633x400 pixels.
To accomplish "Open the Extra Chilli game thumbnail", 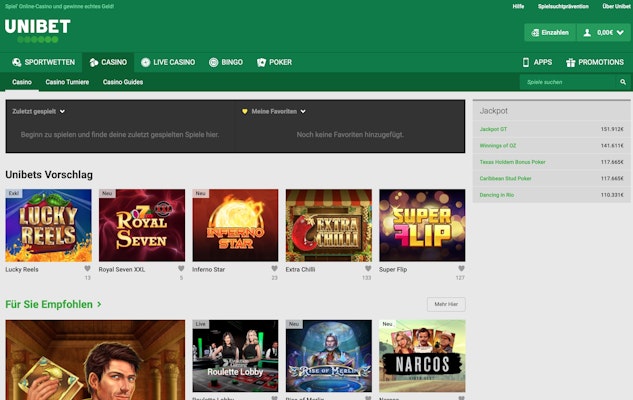I will [329, 225].
